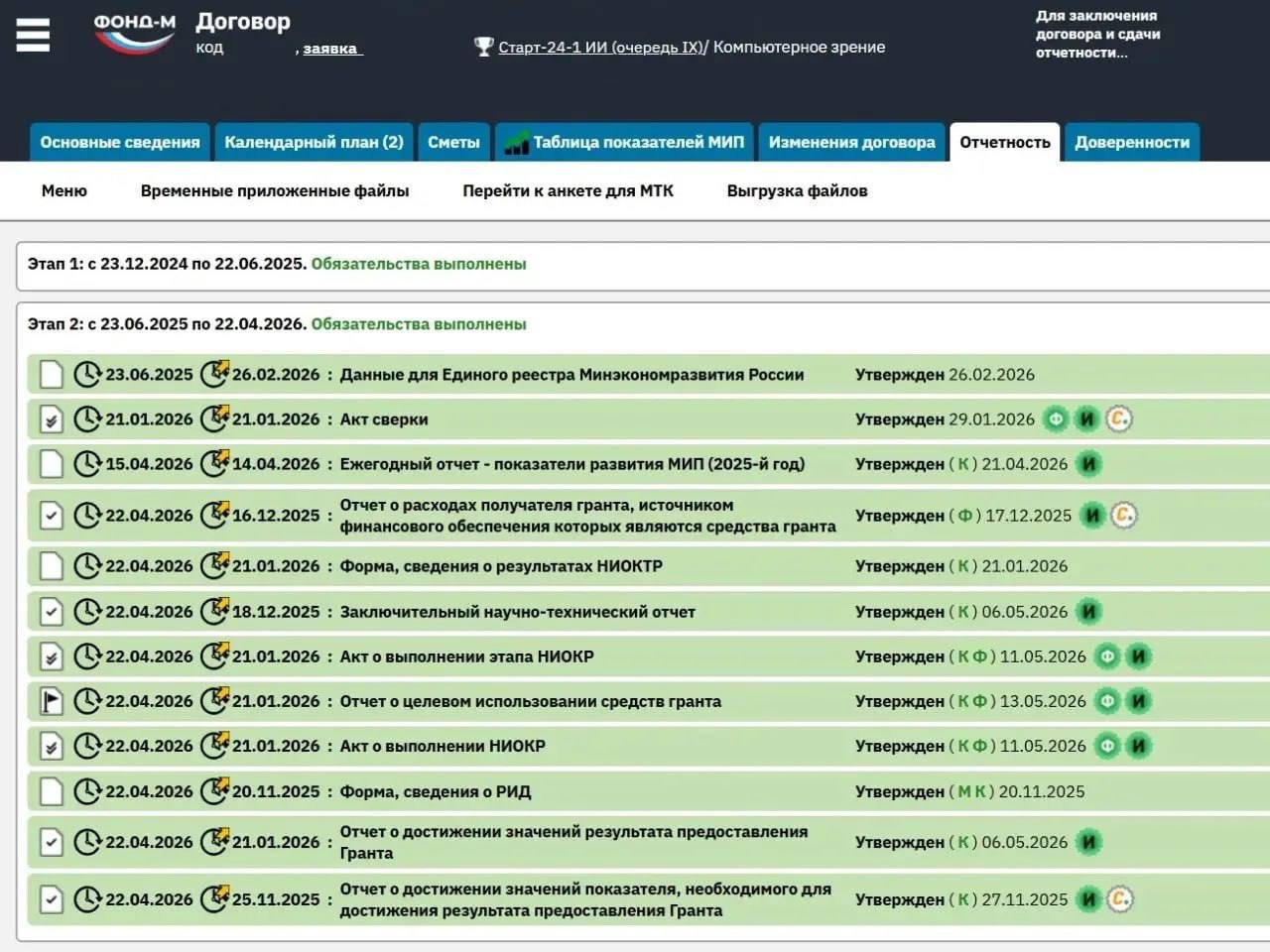
Task: Open checked document icon for Заключительный научно-технический отчет
Action: [52, 612]
